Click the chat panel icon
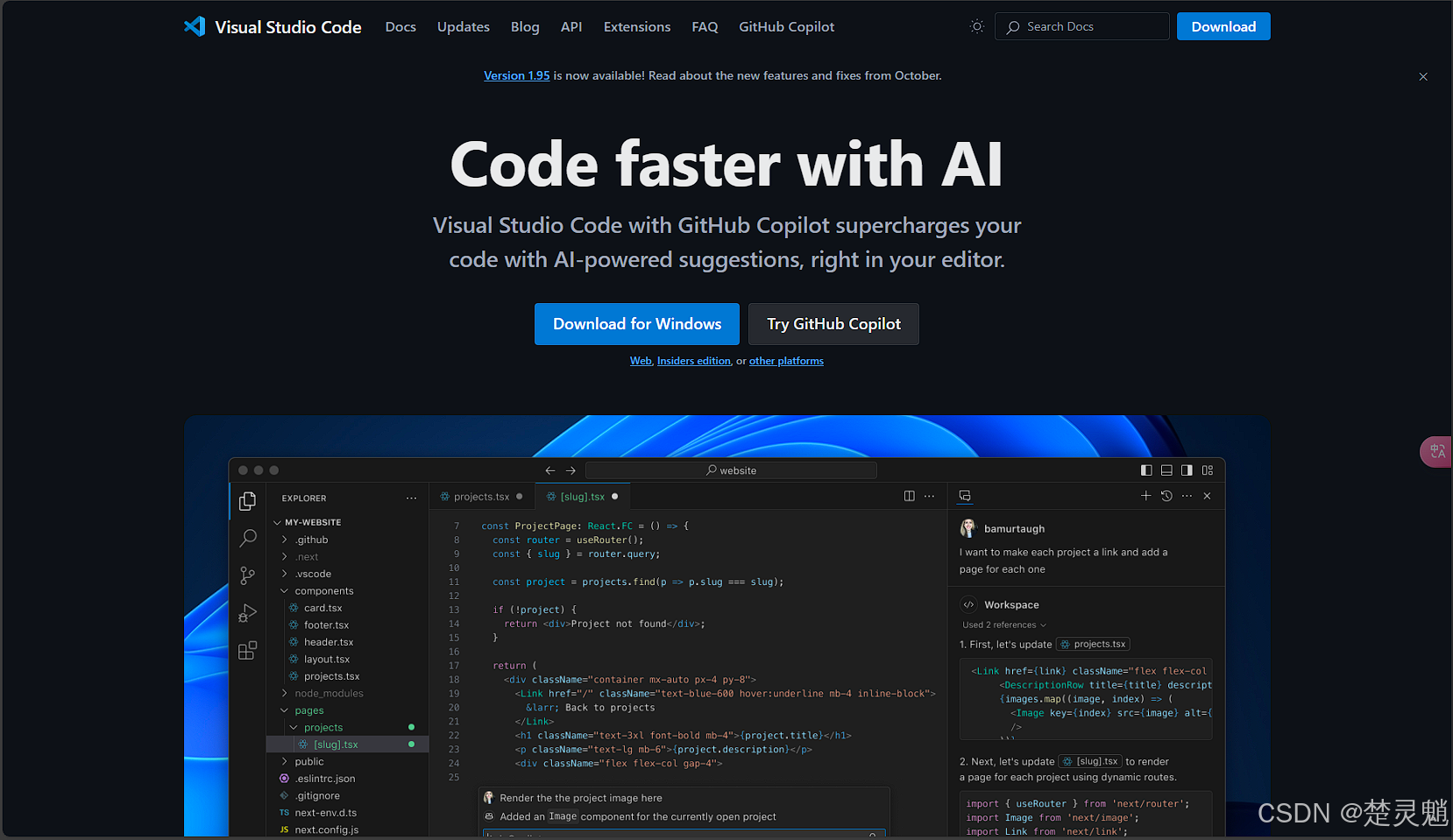 pos(965,496)
